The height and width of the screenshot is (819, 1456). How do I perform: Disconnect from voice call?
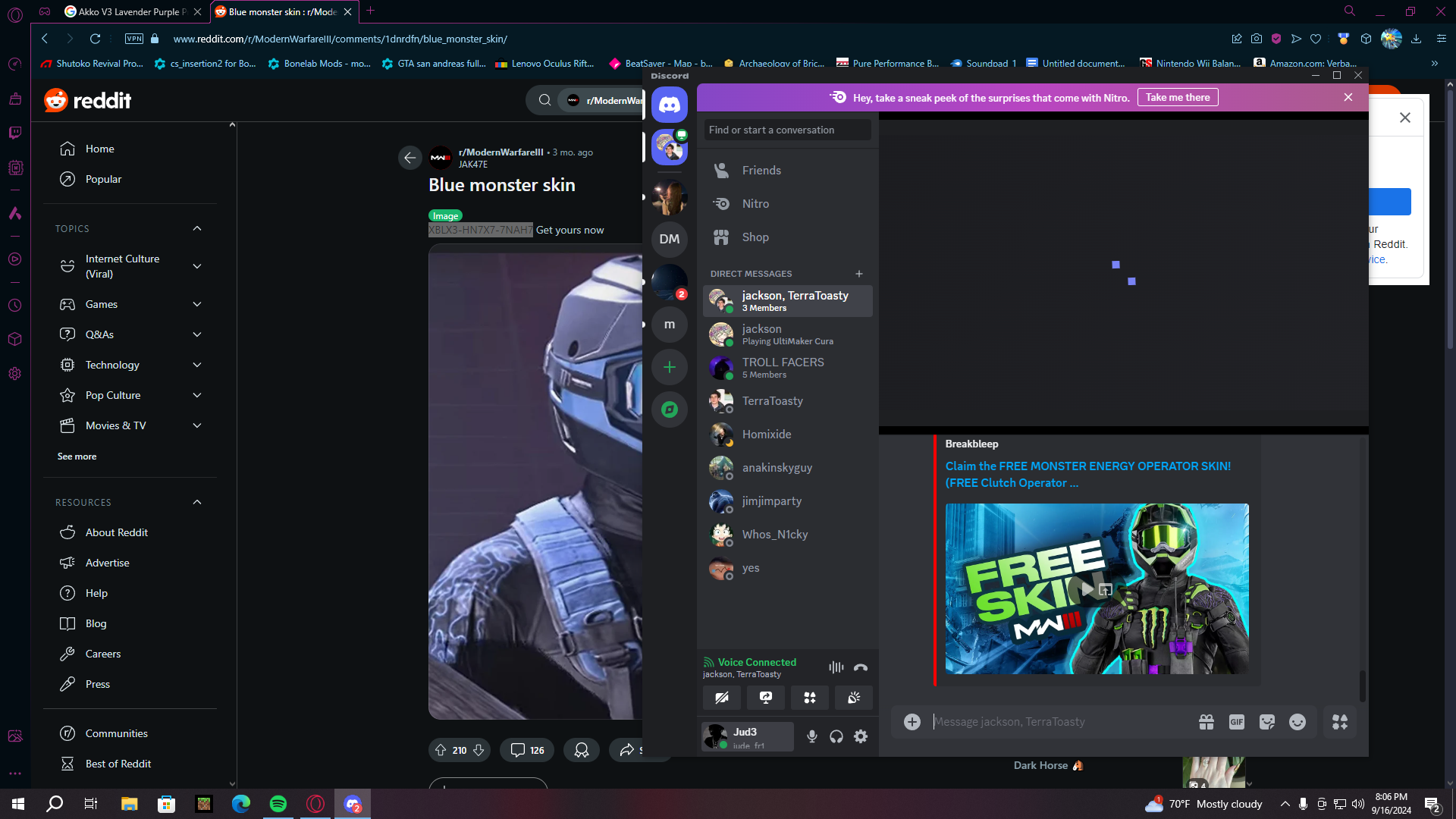click(x=860, y=667)
